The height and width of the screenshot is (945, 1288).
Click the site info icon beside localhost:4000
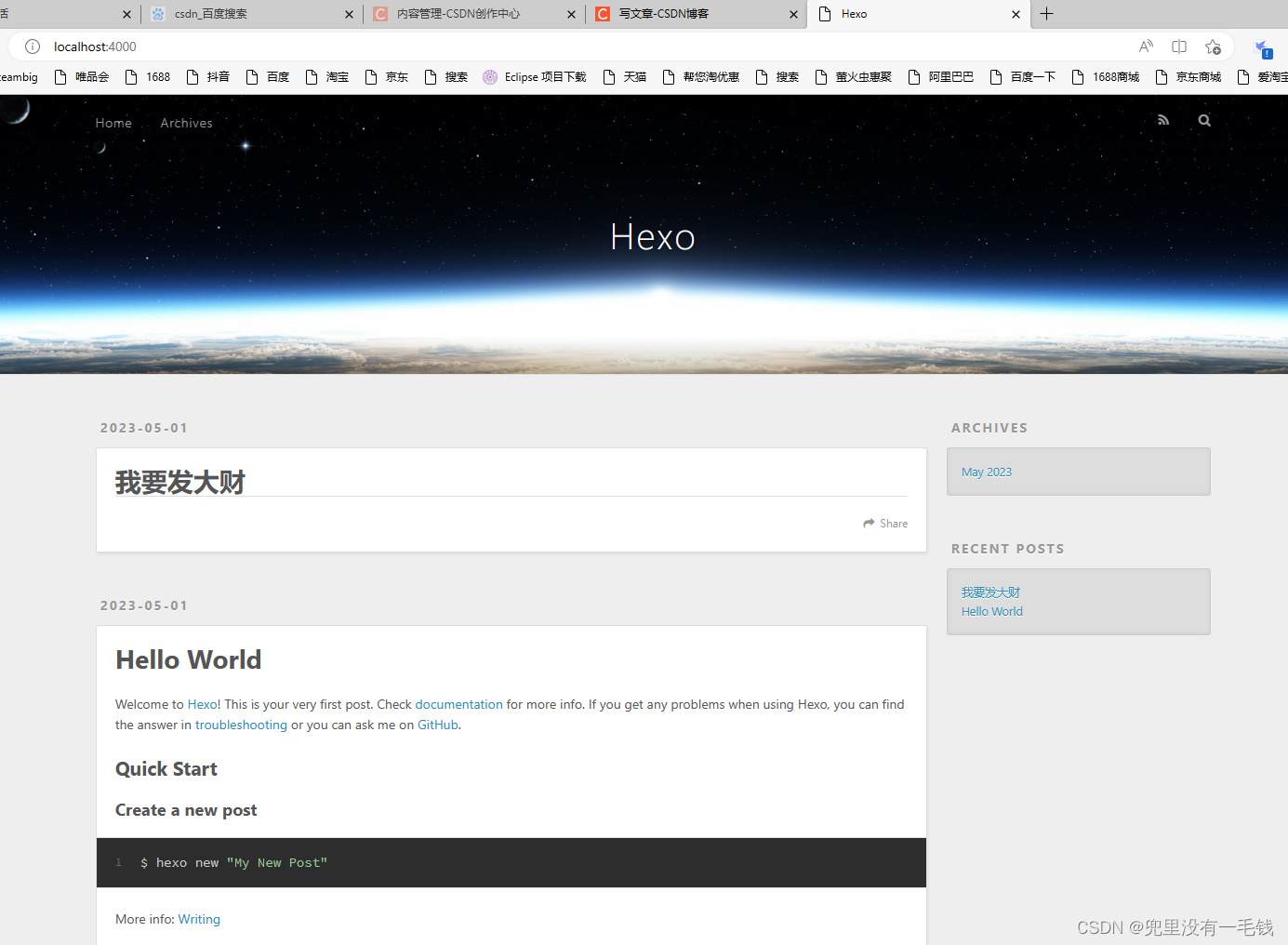coord(33,47)
